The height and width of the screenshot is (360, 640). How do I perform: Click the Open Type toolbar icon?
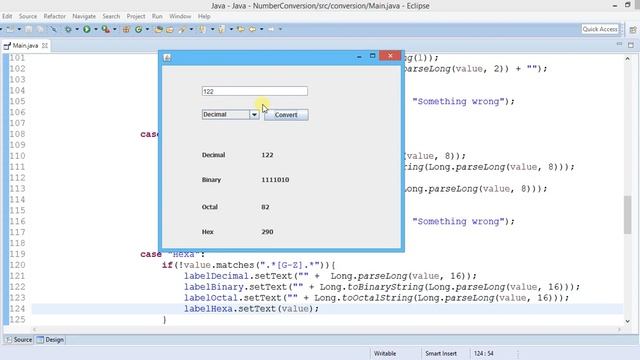pyautogui.click(x=158, y=29)
